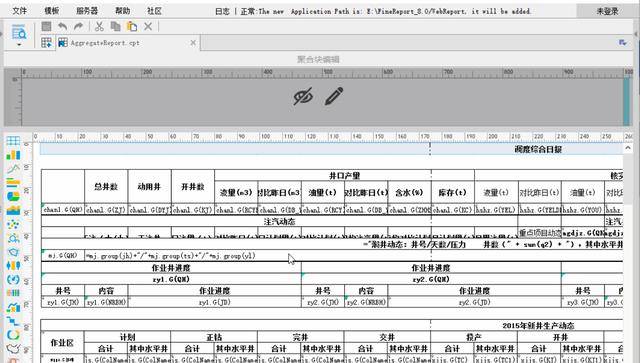Click the log message in title bar
The width and height of the screenshot is (640, 363).
[x=373, y=11]
